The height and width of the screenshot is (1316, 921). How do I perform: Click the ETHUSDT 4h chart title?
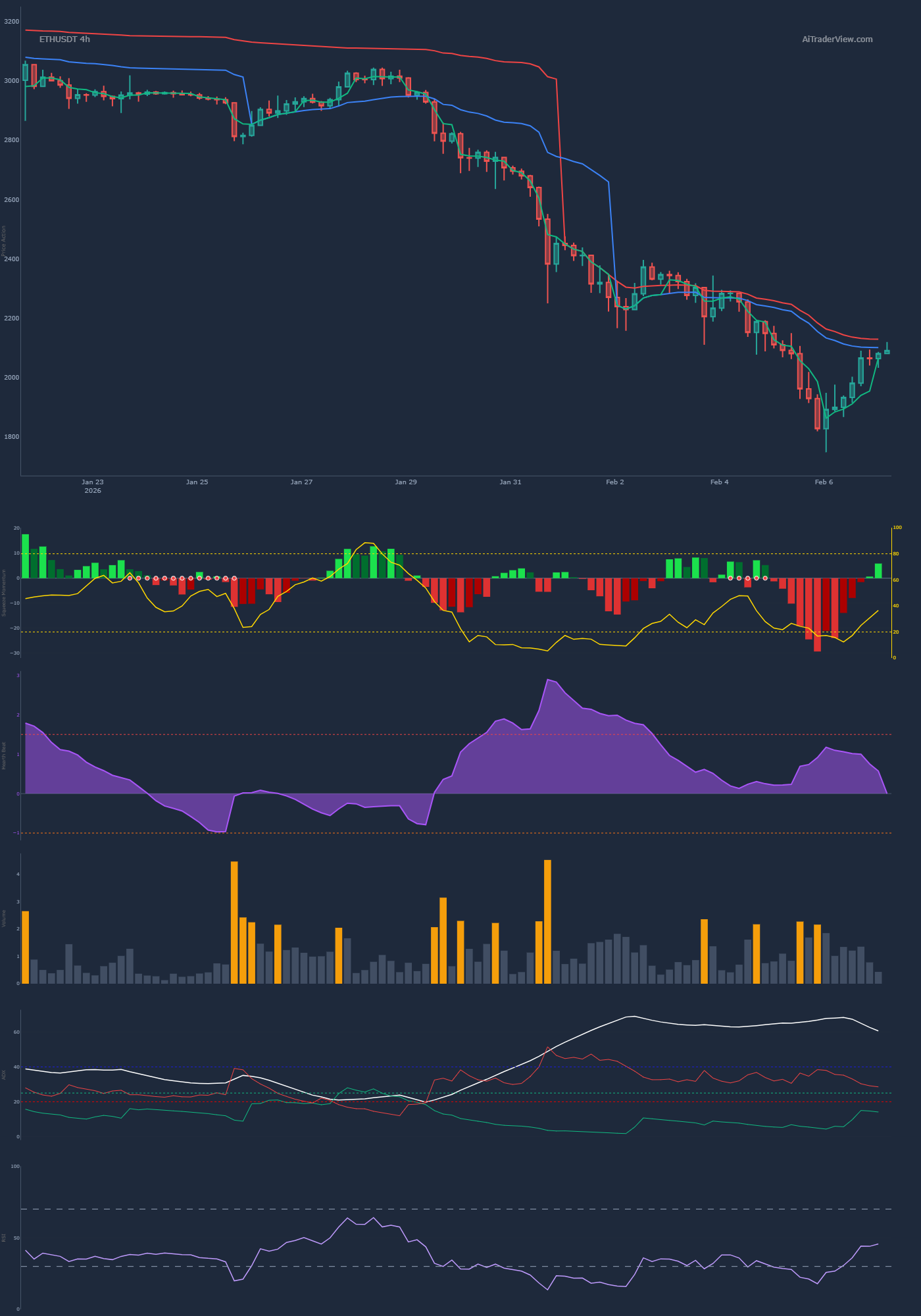tap(64, 39)
